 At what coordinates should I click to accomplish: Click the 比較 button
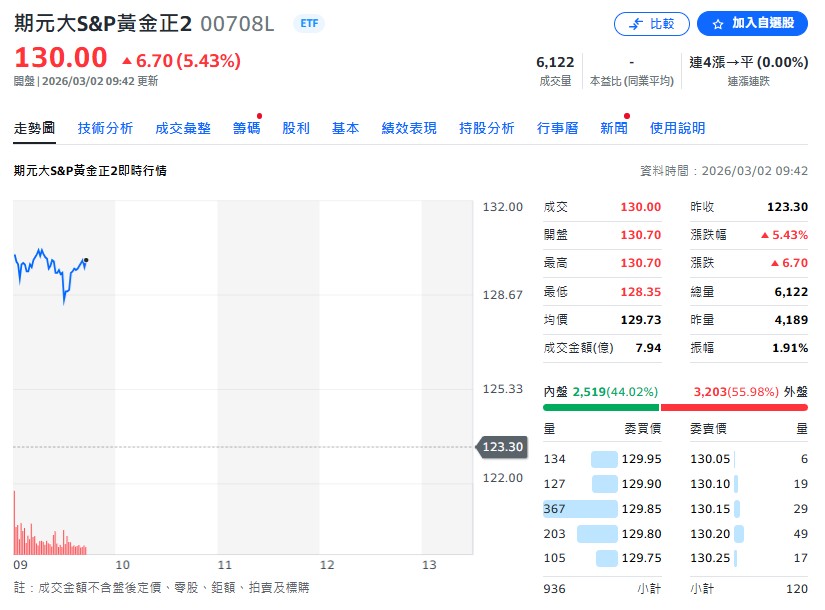(x=651, y=23)
